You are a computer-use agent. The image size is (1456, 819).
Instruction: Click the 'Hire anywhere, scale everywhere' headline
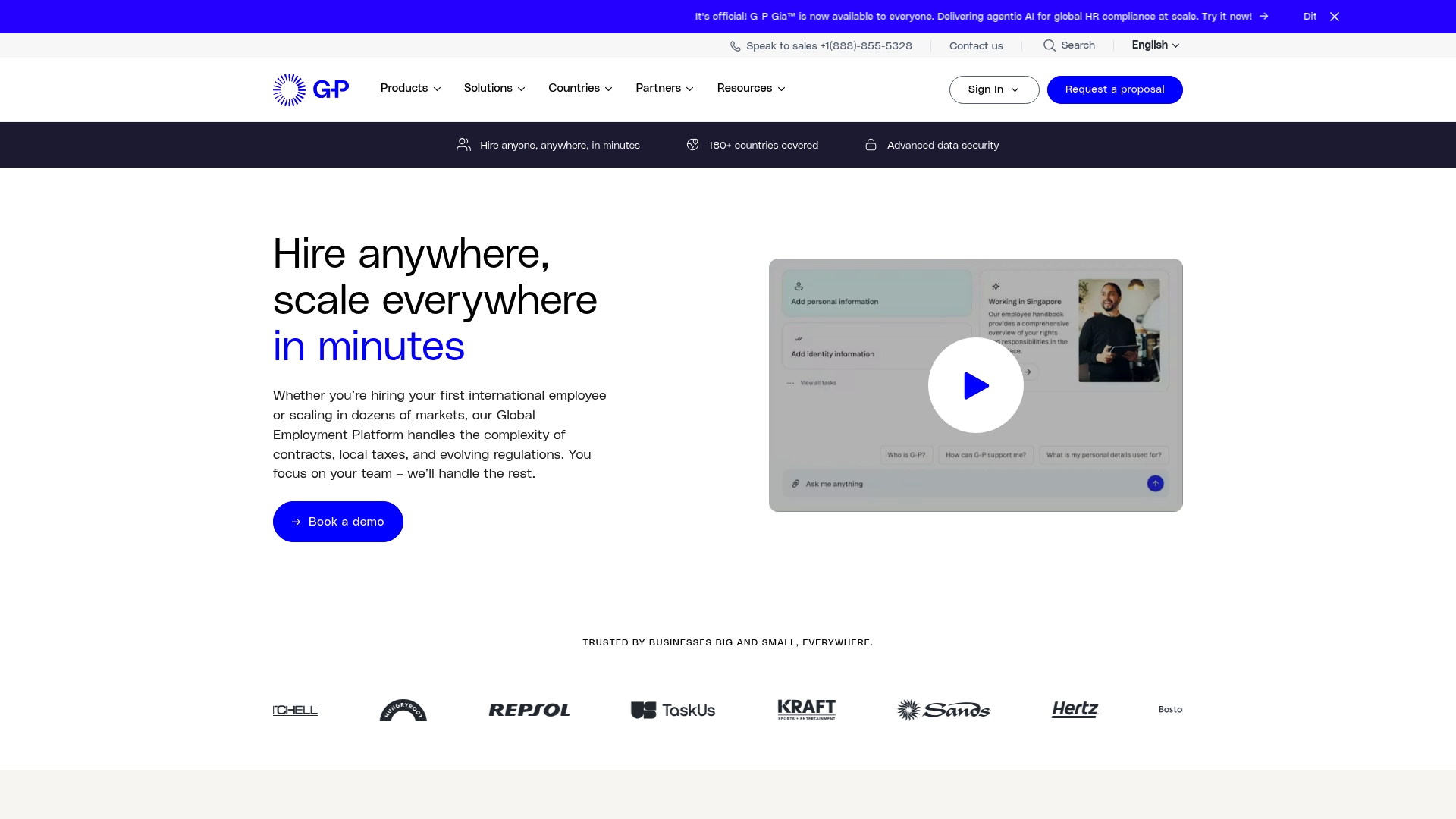tap(435, 277)
